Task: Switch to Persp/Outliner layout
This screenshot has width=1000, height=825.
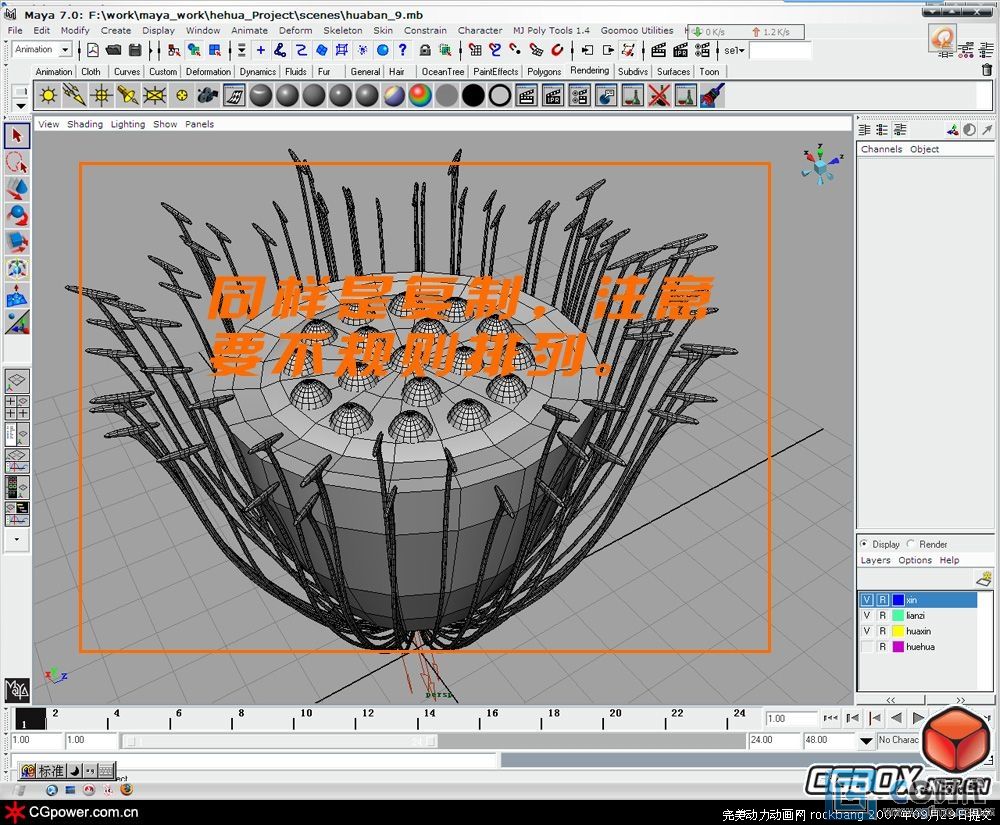Action: pyautogui.click(x=17, y=435)
